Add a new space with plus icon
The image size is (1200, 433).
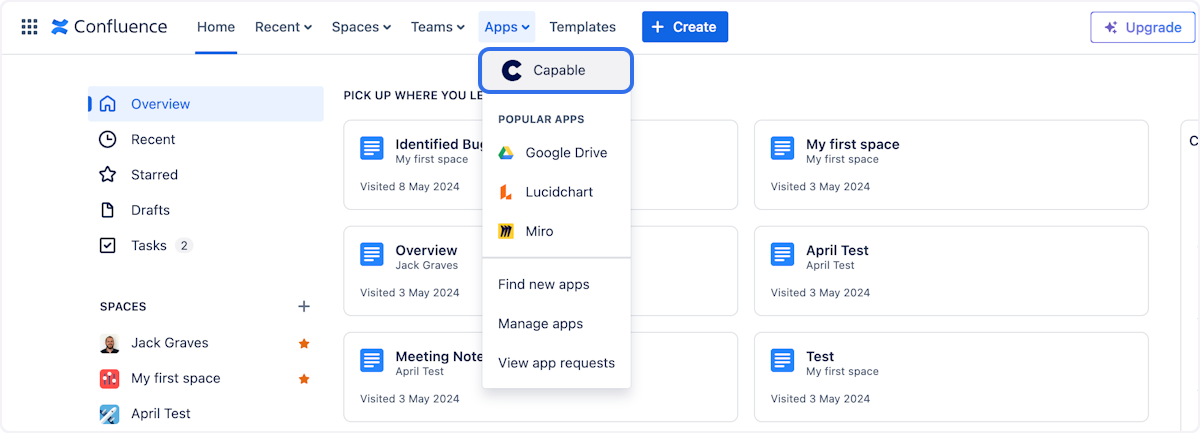point(304,306)
